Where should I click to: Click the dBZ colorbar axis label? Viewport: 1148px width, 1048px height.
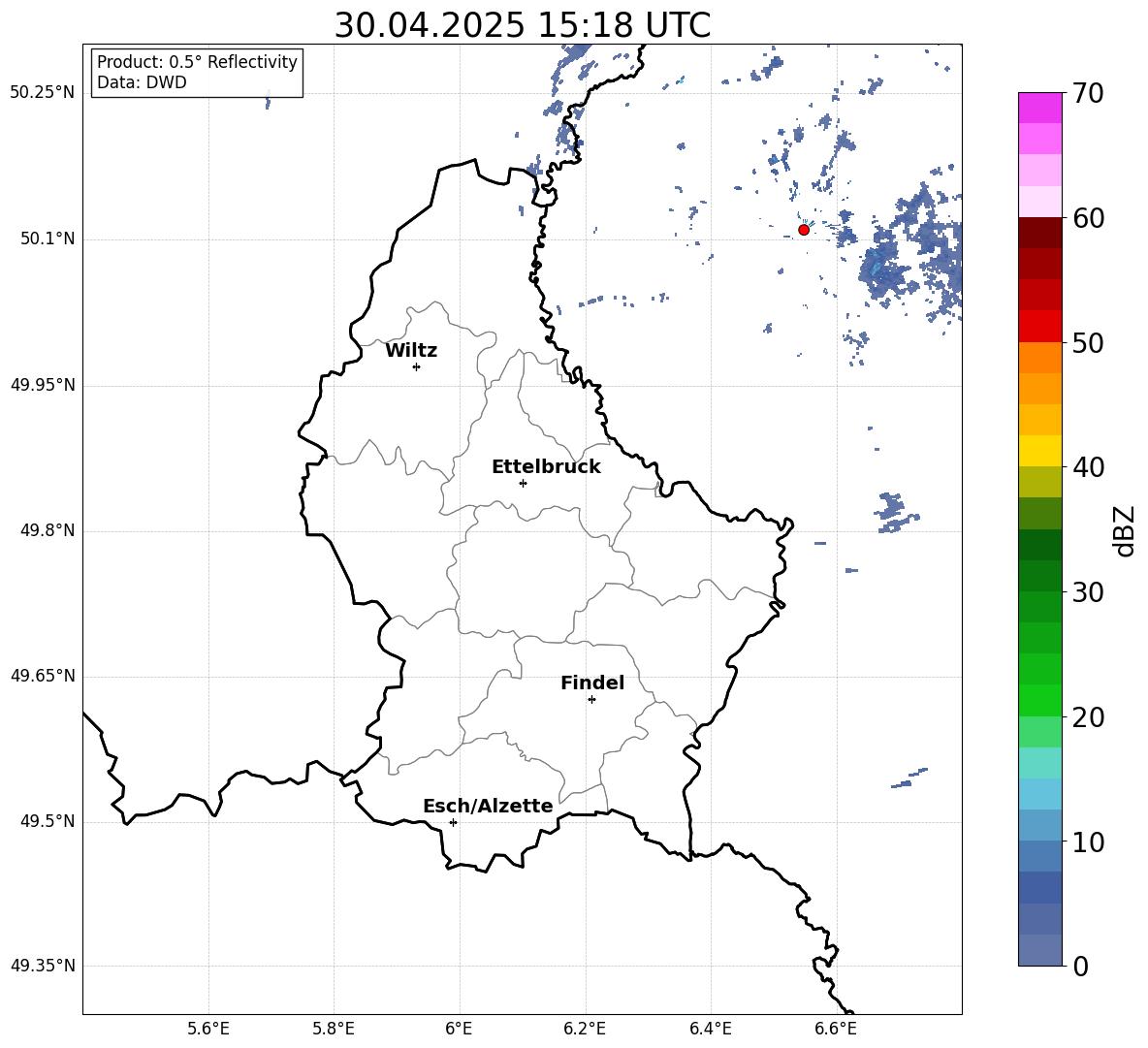1125,530
